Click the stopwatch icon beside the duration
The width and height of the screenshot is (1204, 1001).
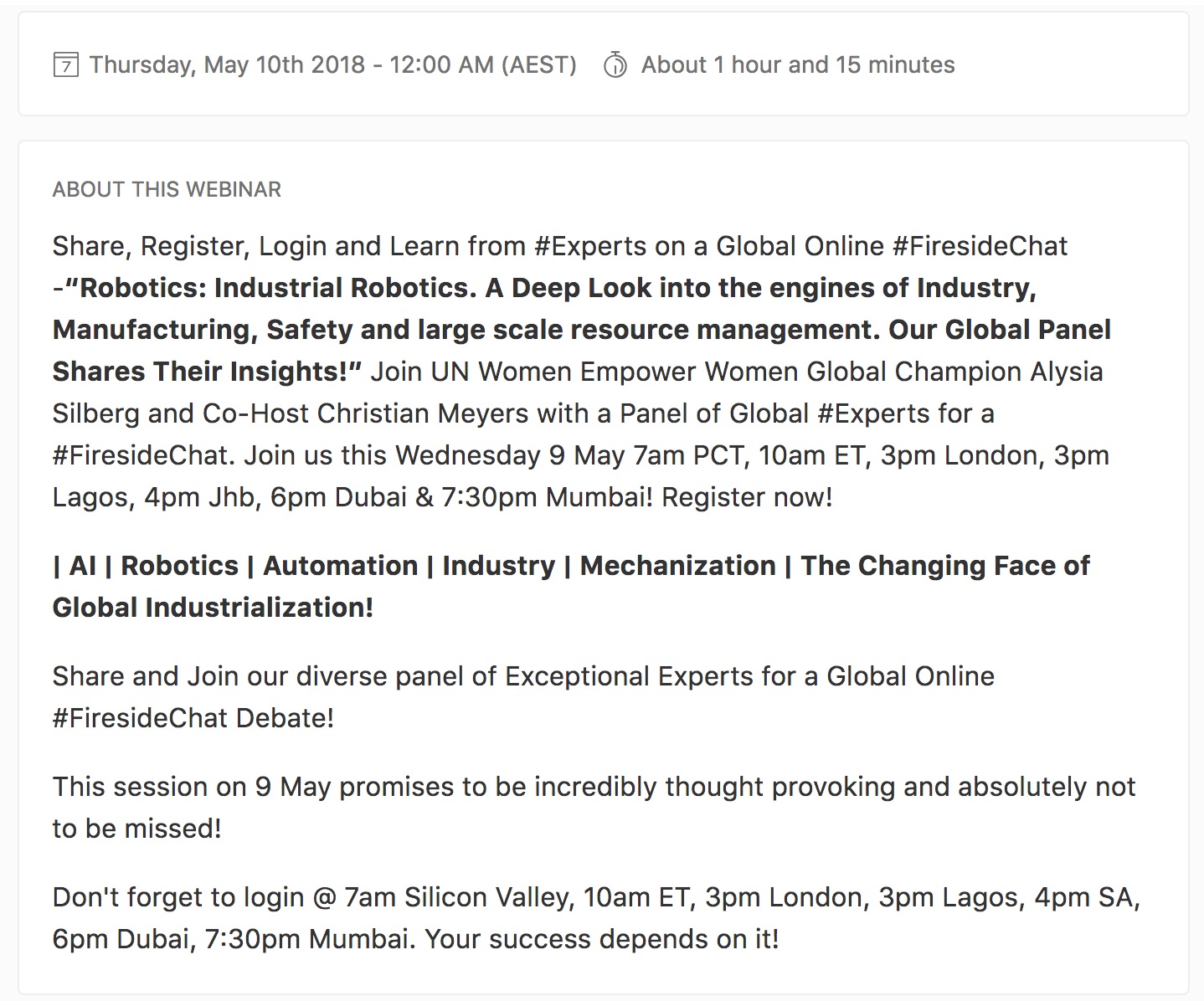pyautogui.click(x=615, y=64)
